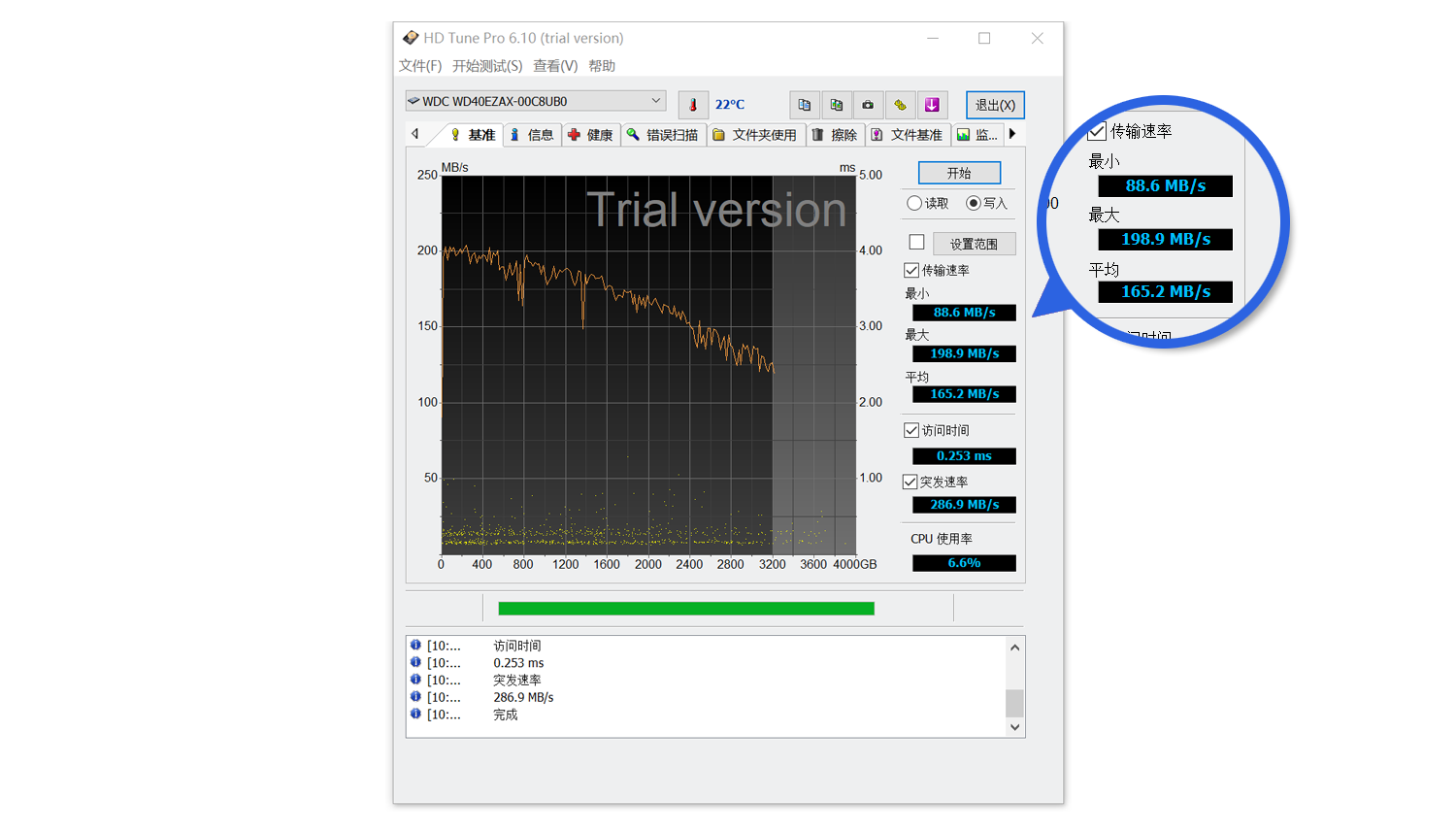This screenshot has height=832, width=1456.
Task: Switch to the 健康 tab
Action: [590, 135]
